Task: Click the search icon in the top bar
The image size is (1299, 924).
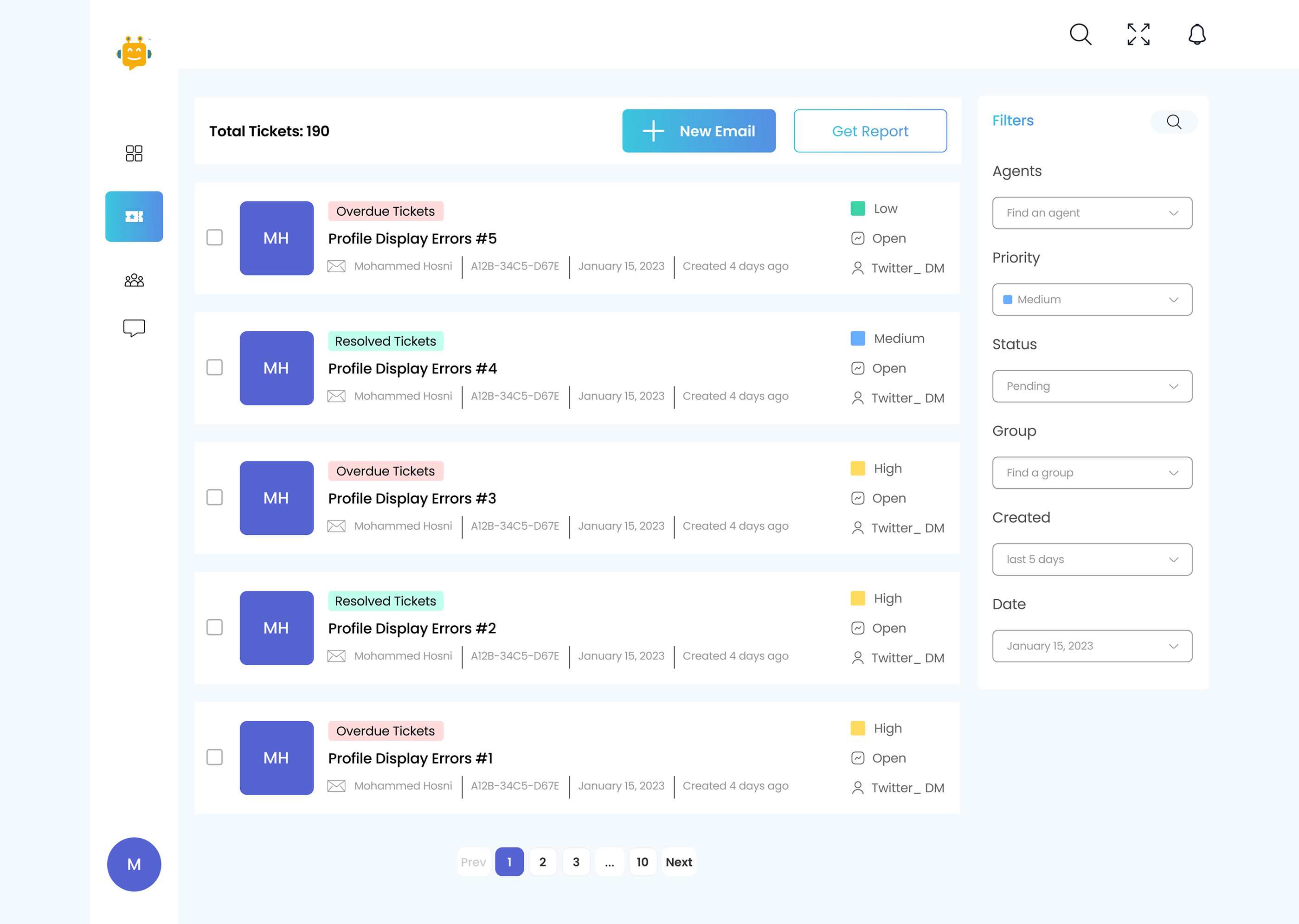Action: 1080,35
